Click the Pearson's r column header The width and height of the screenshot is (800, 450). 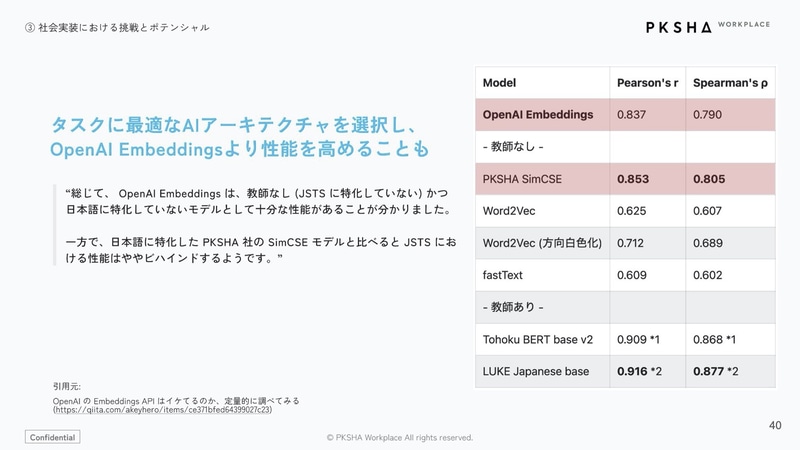pyautogui.click(x=647, y=83)
